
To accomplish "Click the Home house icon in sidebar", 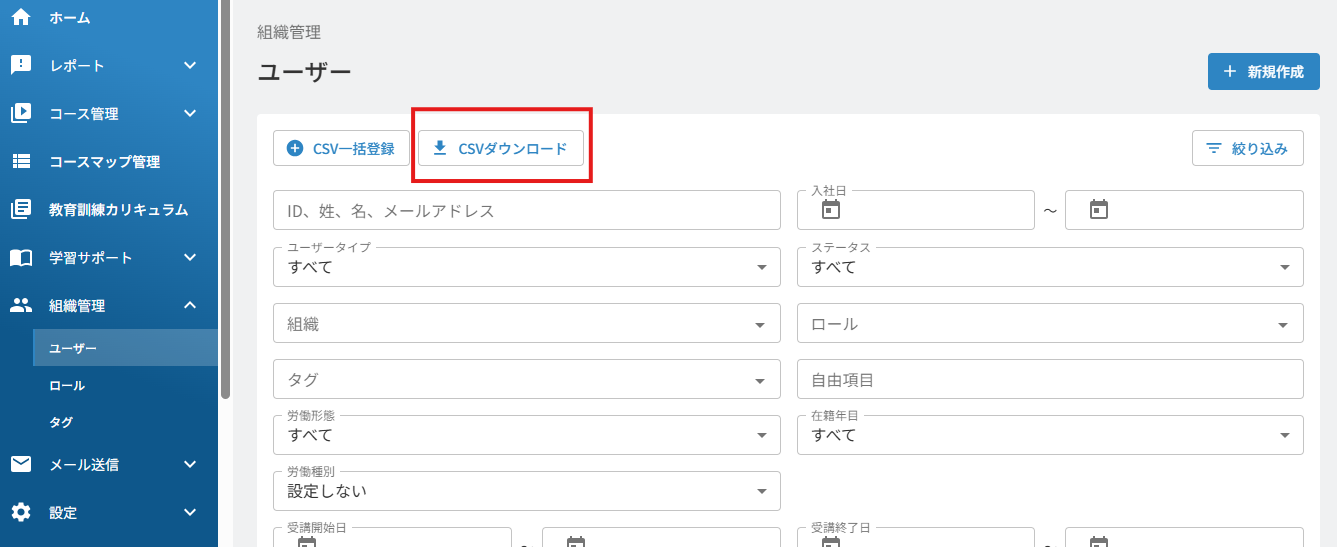I will click(21, 17).
